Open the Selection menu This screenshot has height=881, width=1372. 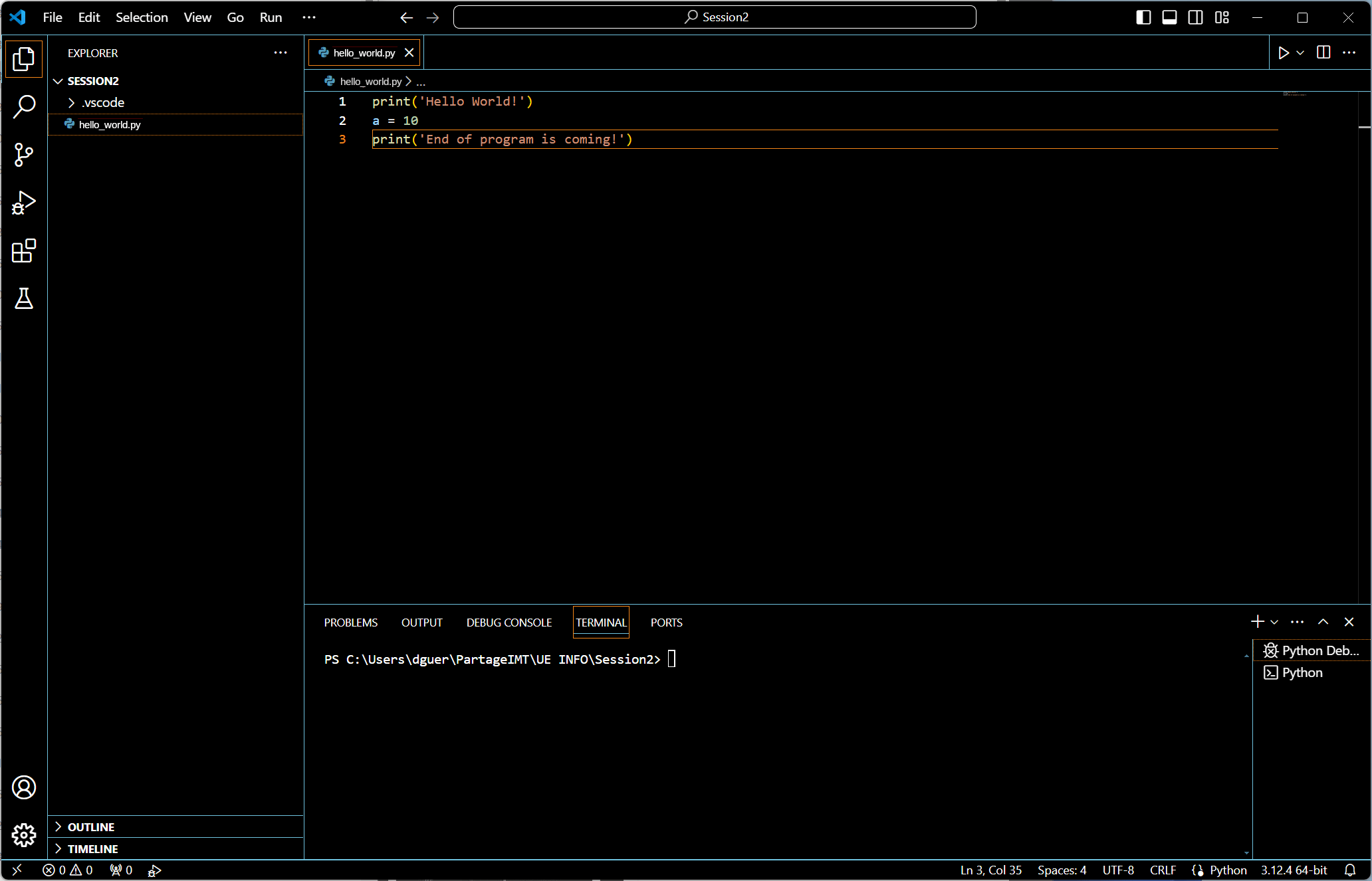click(x=142, y=17)
